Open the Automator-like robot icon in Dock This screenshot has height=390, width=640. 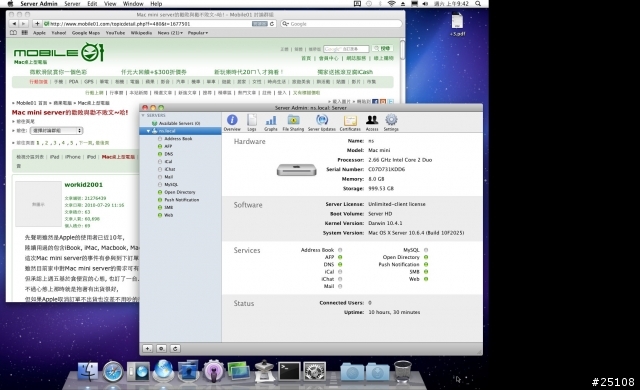tap(264, 371)
